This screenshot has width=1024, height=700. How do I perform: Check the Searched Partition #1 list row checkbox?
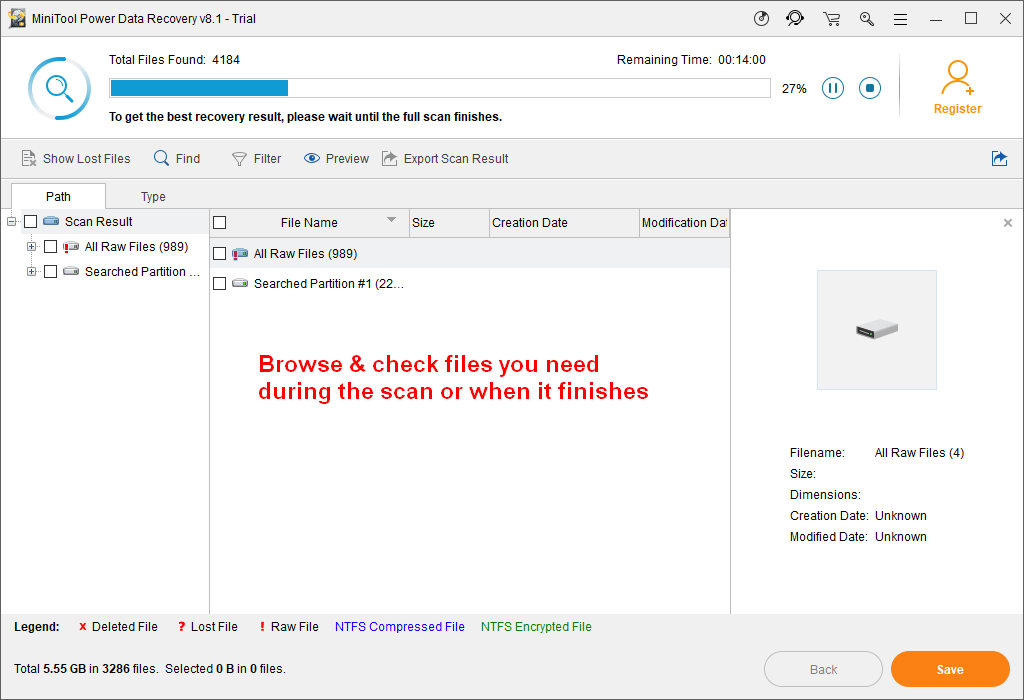click(x=220, y=283)
